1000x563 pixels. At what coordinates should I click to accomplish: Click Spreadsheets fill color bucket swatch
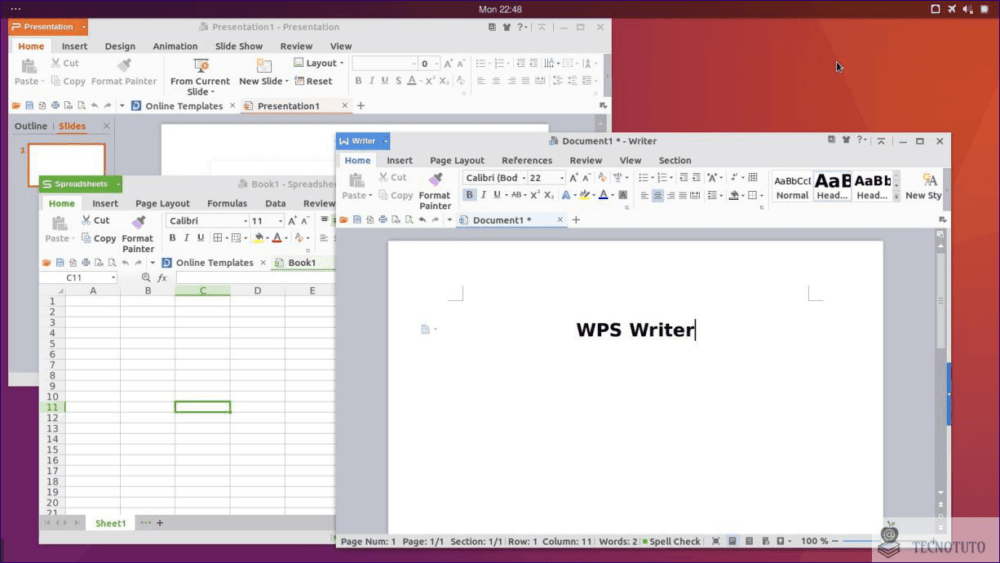click(x=258, y=238)
